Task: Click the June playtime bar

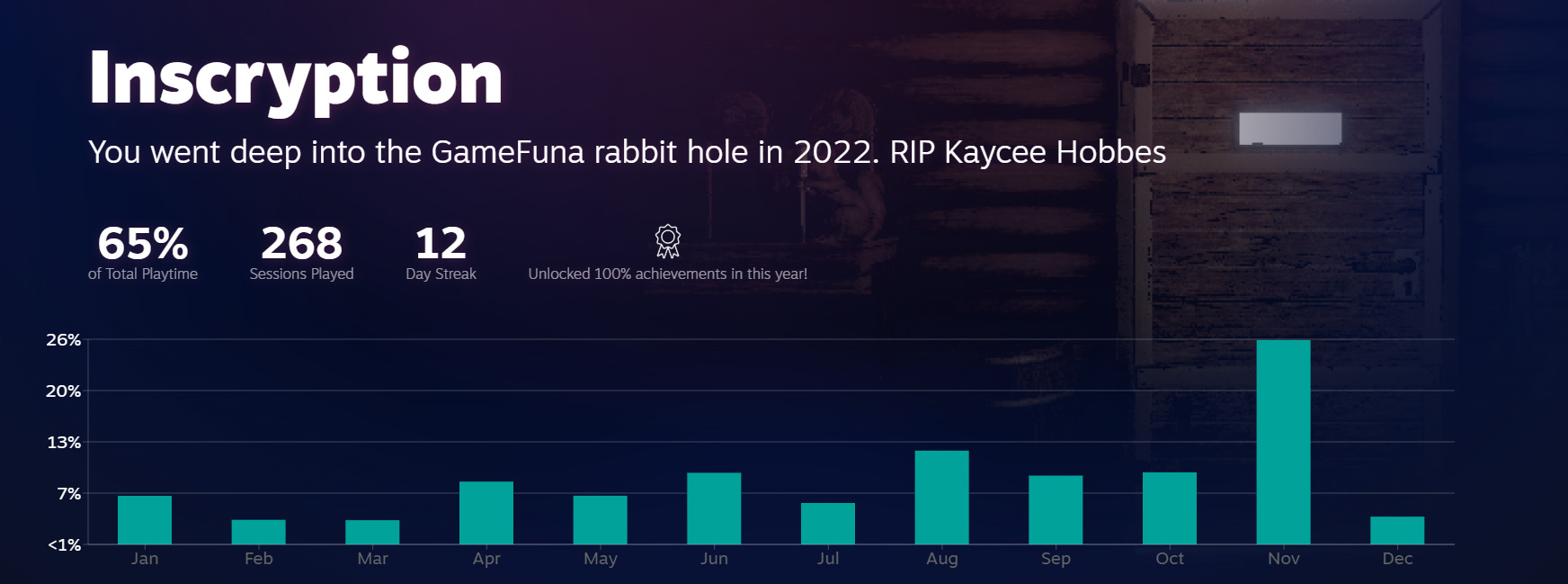Action: 714,508
